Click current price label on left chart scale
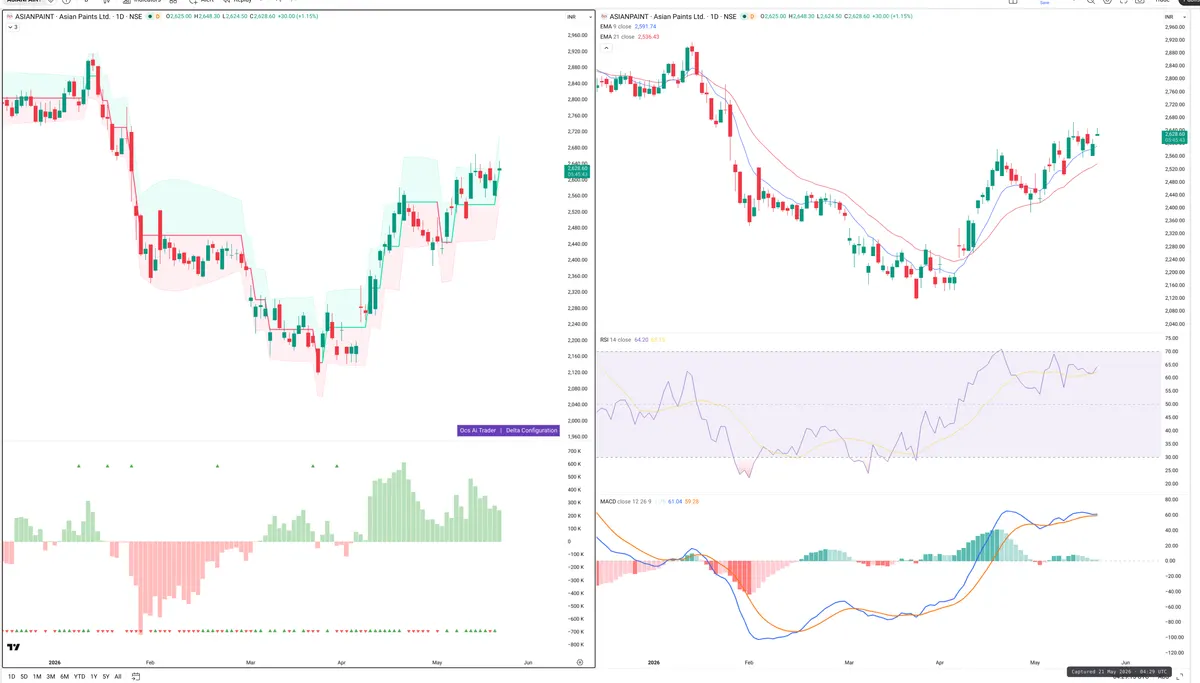The image size is (1200, 683). (x=577, y=172)
